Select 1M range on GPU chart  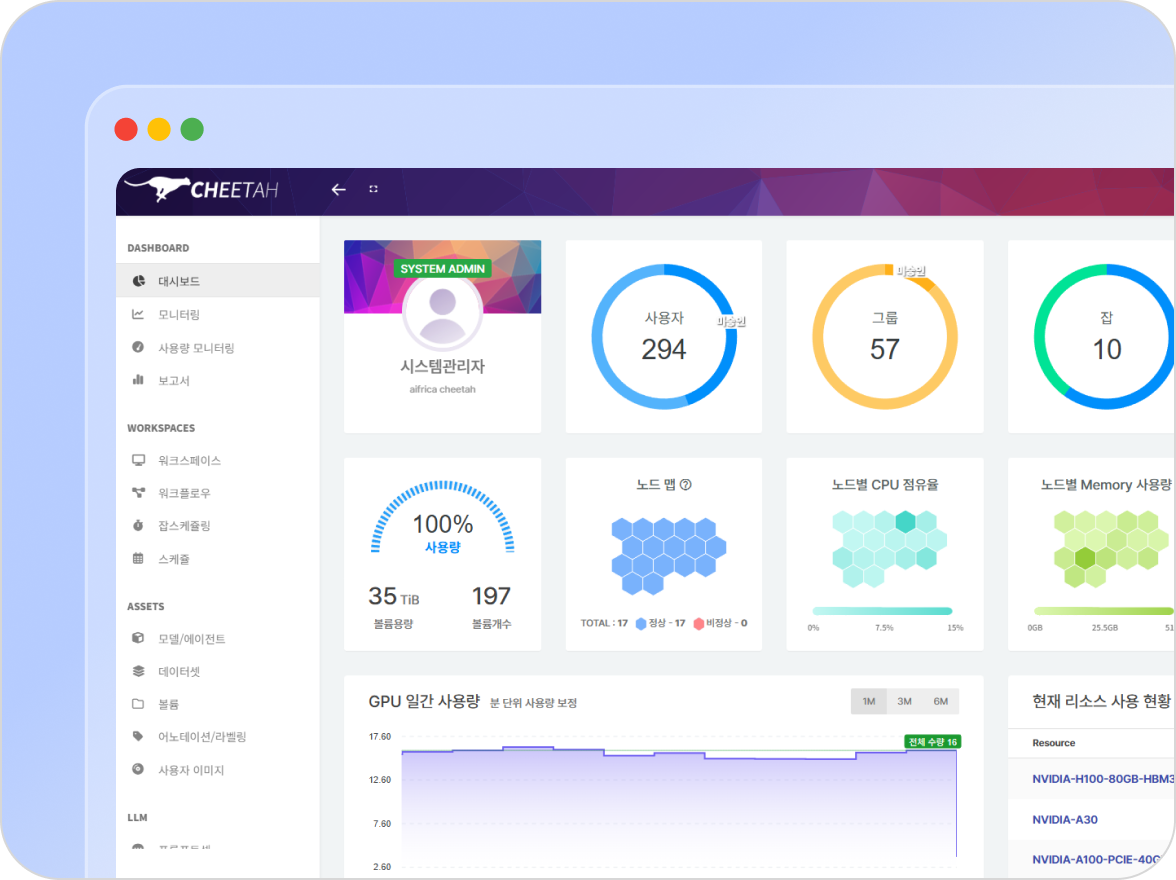click(x=868, y=701)
